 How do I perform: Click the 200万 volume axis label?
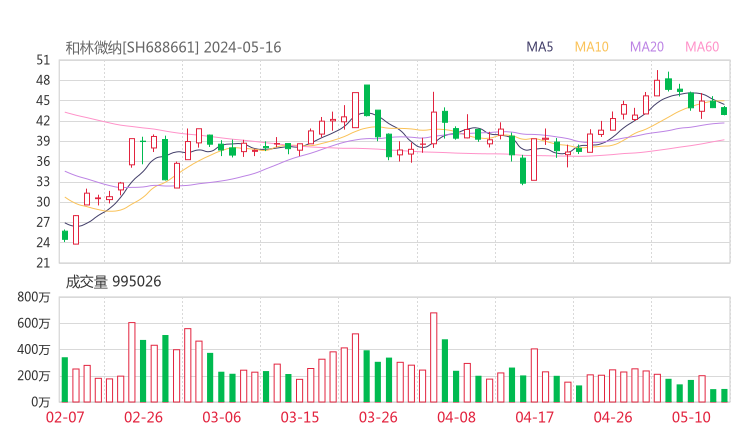34,376
